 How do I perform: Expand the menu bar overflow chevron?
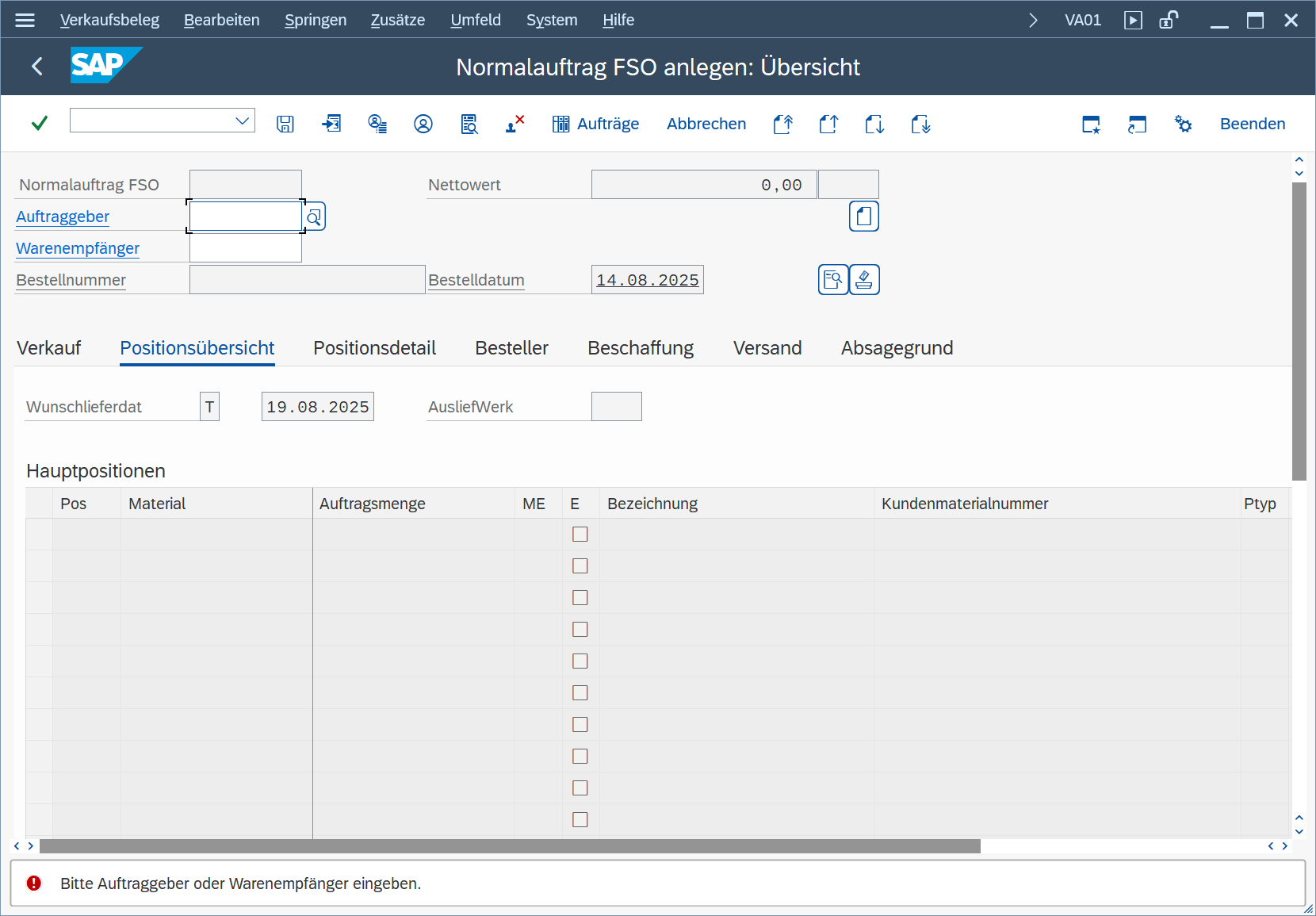[1032, 20]
